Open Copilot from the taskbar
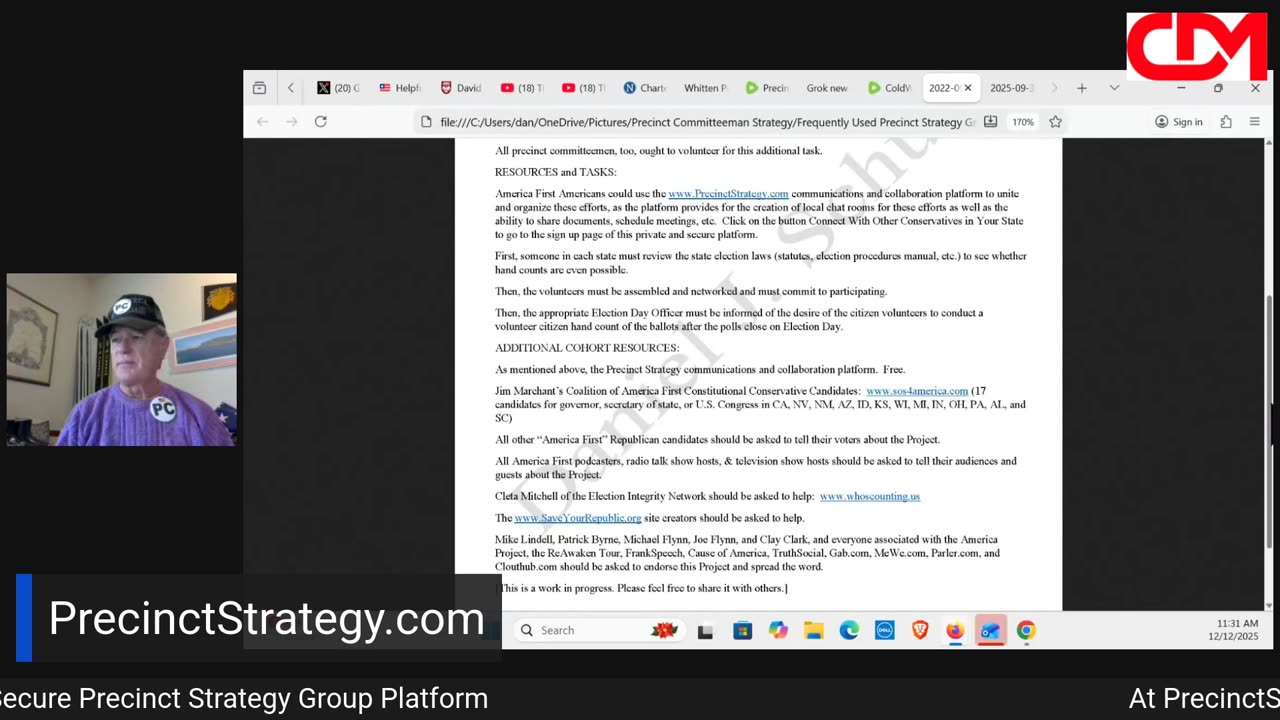The width and height of the screenshot is (1280, 720). 778,630
